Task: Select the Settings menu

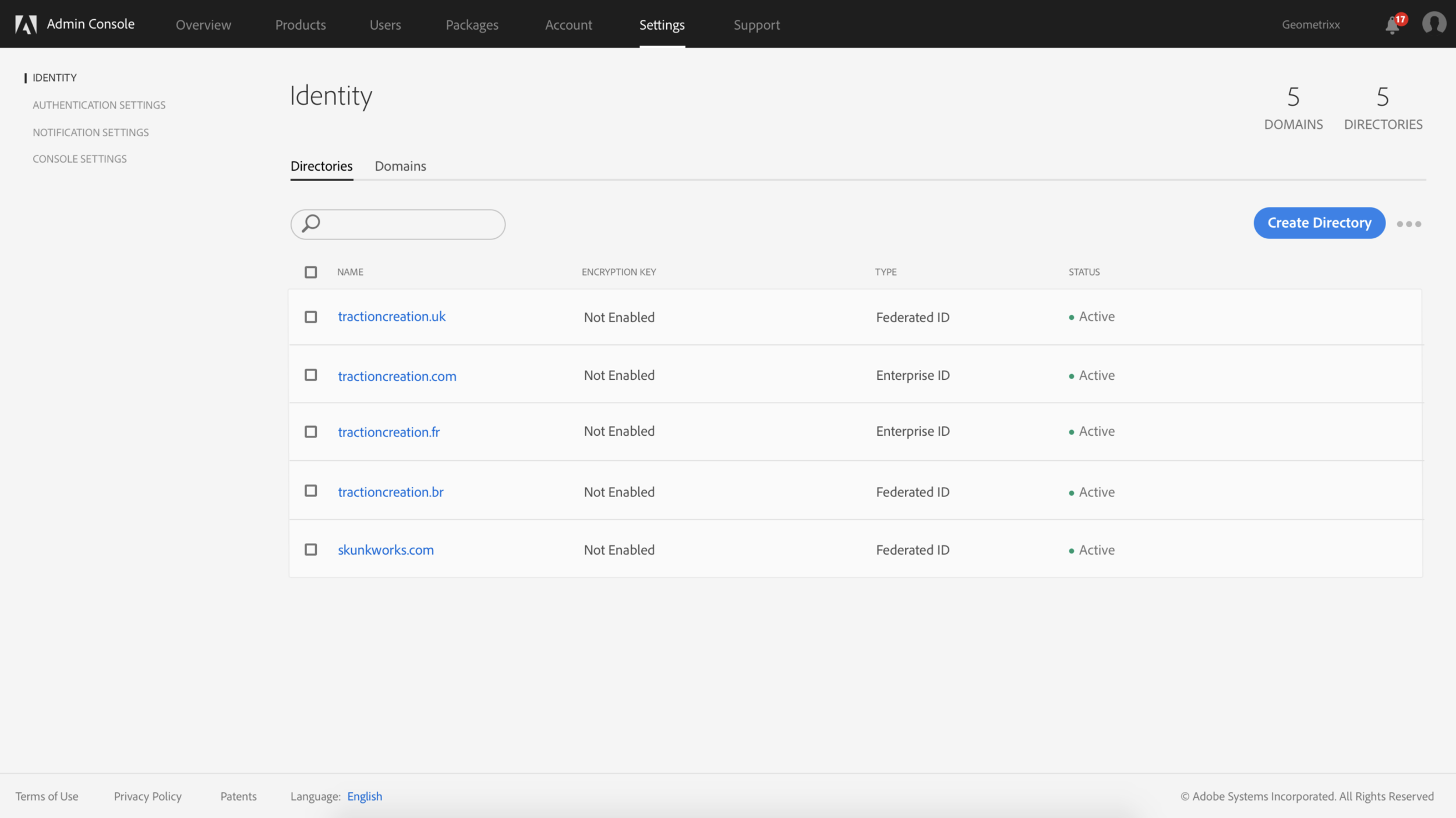Action: tap(662, 24)
